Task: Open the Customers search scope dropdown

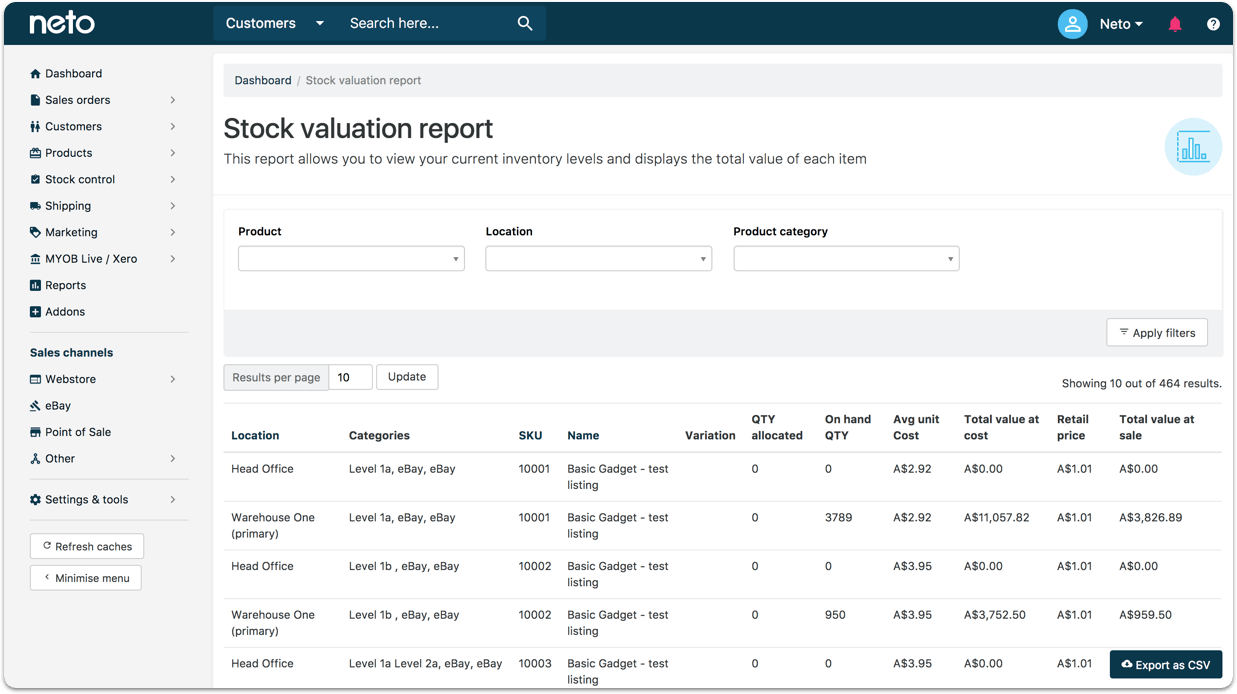Action: click(274, 23)
